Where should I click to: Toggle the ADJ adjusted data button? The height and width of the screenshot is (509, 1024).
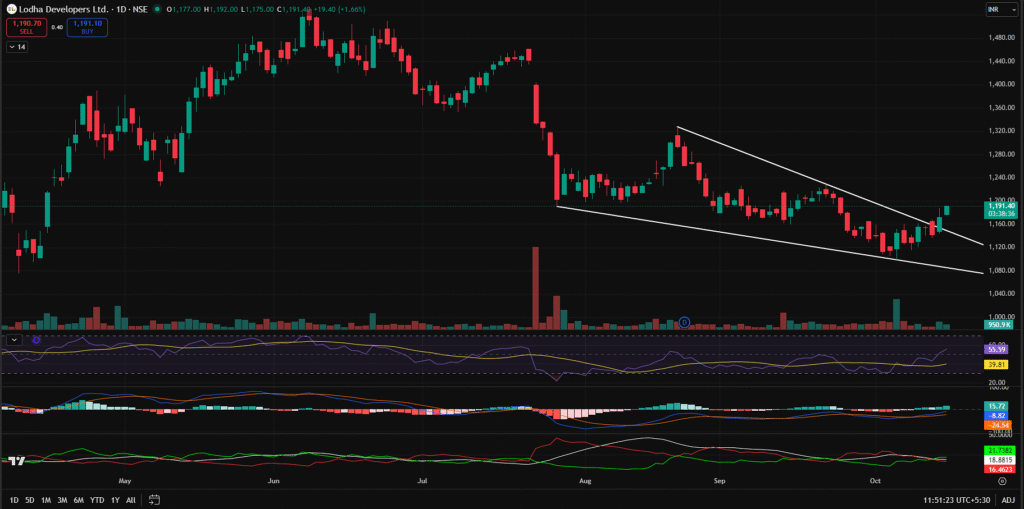pos(1008,499)
